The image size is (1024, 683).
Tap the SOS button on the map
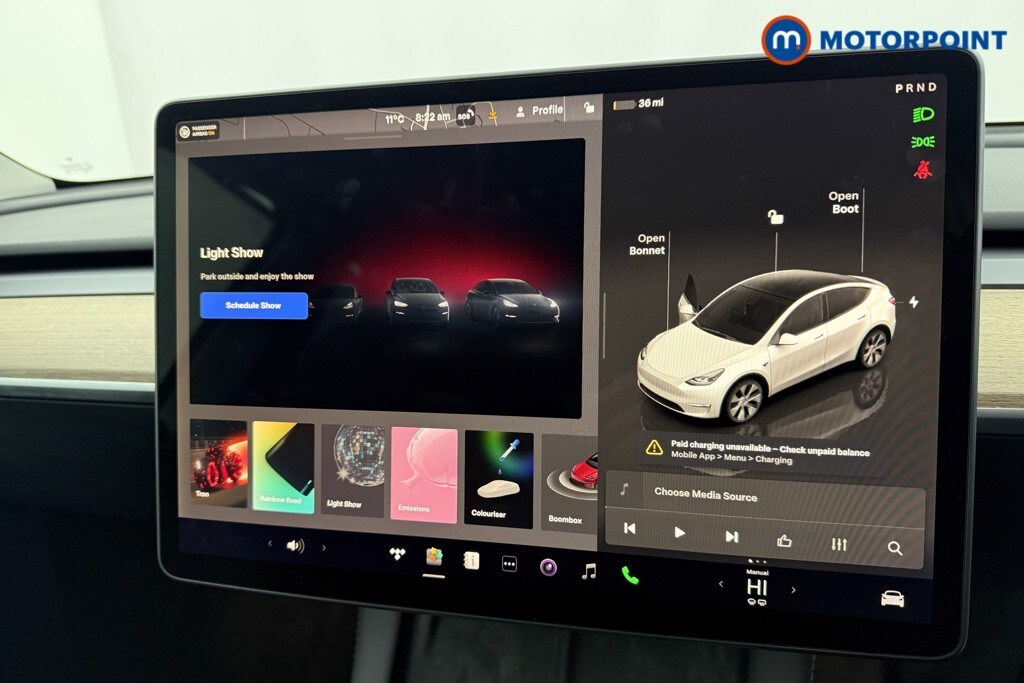point(466,114)
